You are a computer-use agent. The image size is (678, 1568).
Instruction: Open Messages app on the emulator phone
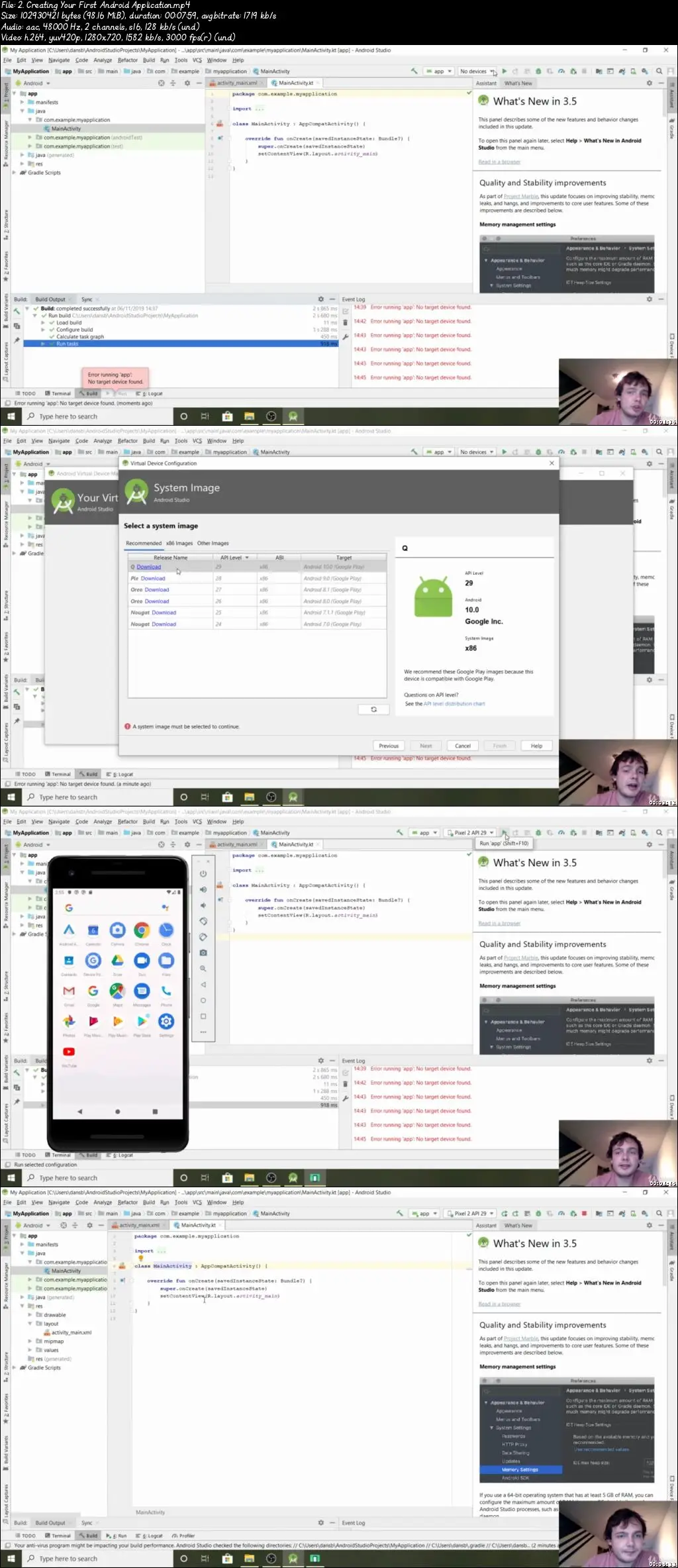point(142,991)
